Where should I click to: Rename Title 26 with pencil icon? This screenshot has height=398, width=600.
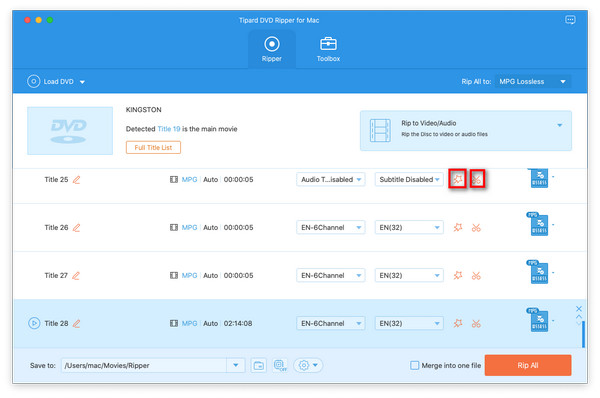tap(77, 228)
